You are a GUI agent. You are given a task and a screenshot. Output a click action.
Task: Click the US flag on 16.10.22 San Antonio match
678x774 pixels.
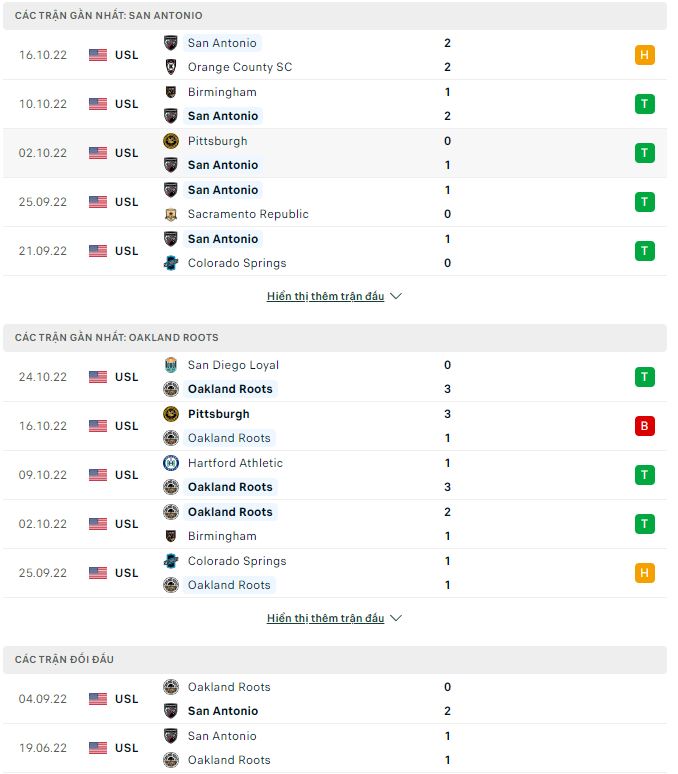pos(97,55)
